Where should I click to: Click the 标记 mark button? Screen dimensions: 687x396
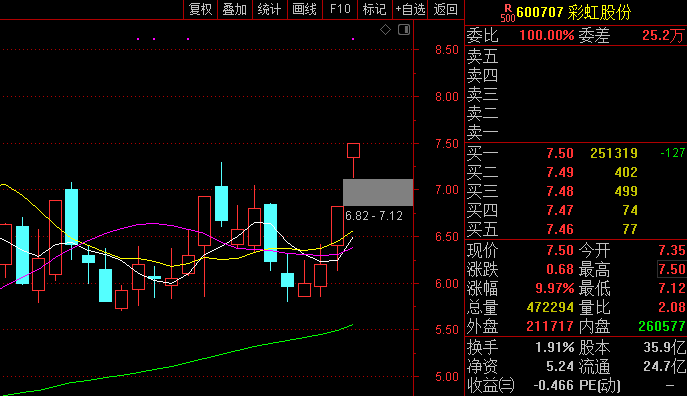tap(375, 9)
